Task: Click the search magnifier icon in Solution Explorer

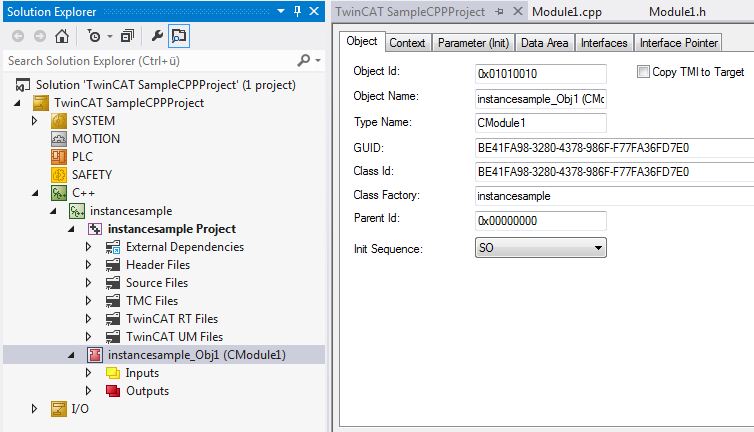Action: (303, 61)
